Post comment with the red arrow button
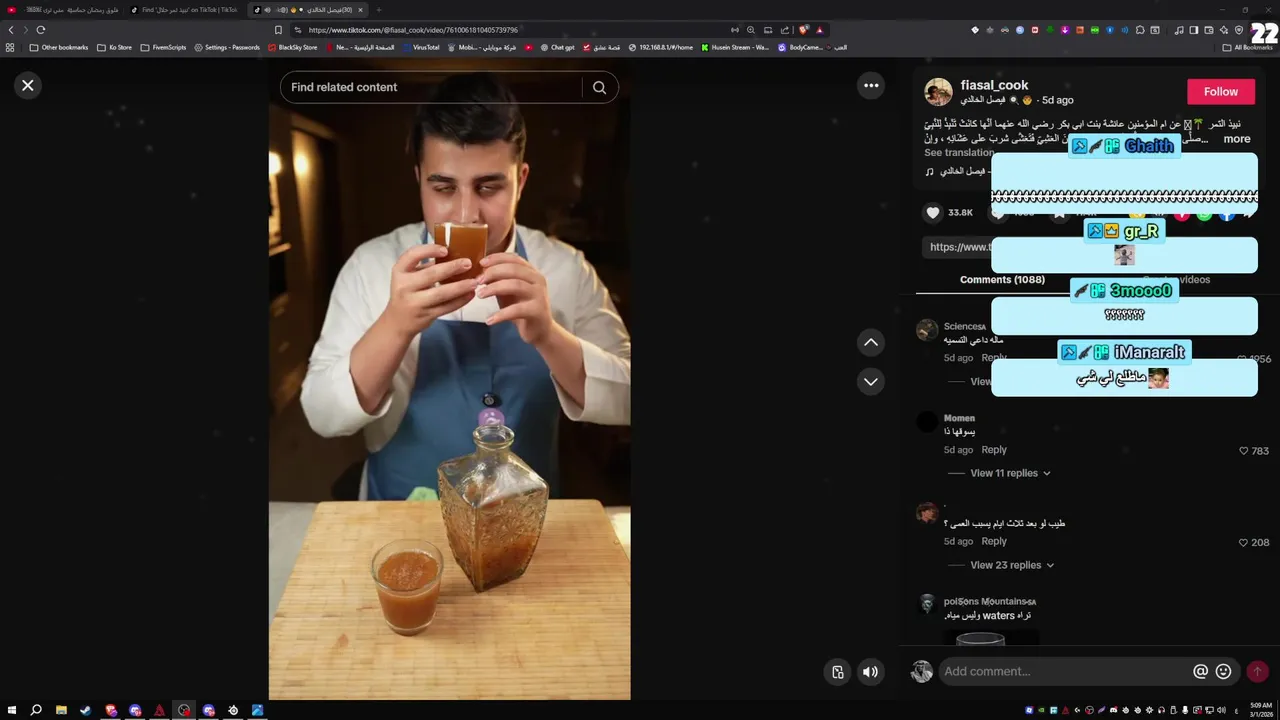Screen dimensions: 1280x720 [1258, 672]
